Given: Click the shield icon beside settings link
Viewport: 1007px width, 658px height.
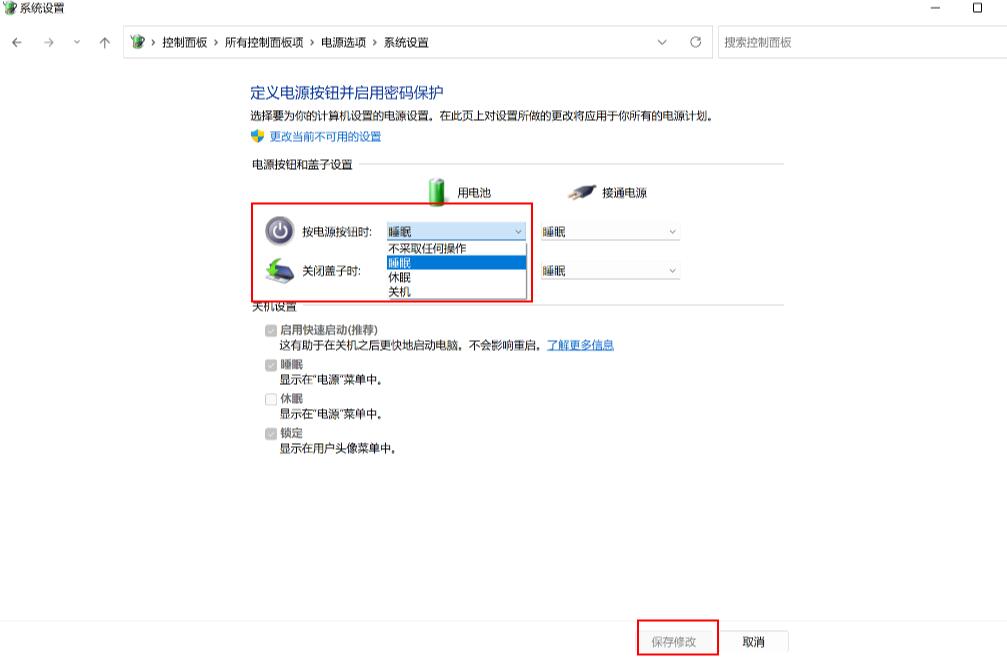Looking at the screenshot, I should click(x=258, y=136).
